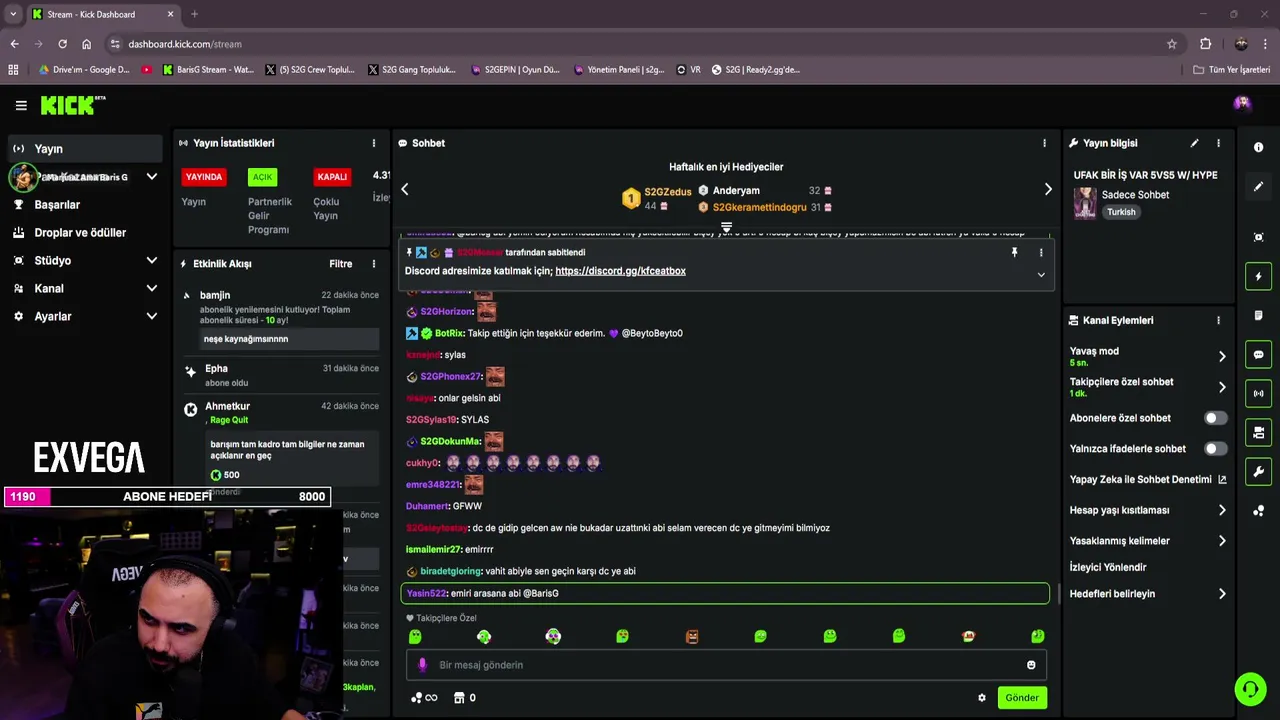
Task: Toggle the lightning bolt icon in right rail
Action: pyautogui.click(x=1258, y=276)
